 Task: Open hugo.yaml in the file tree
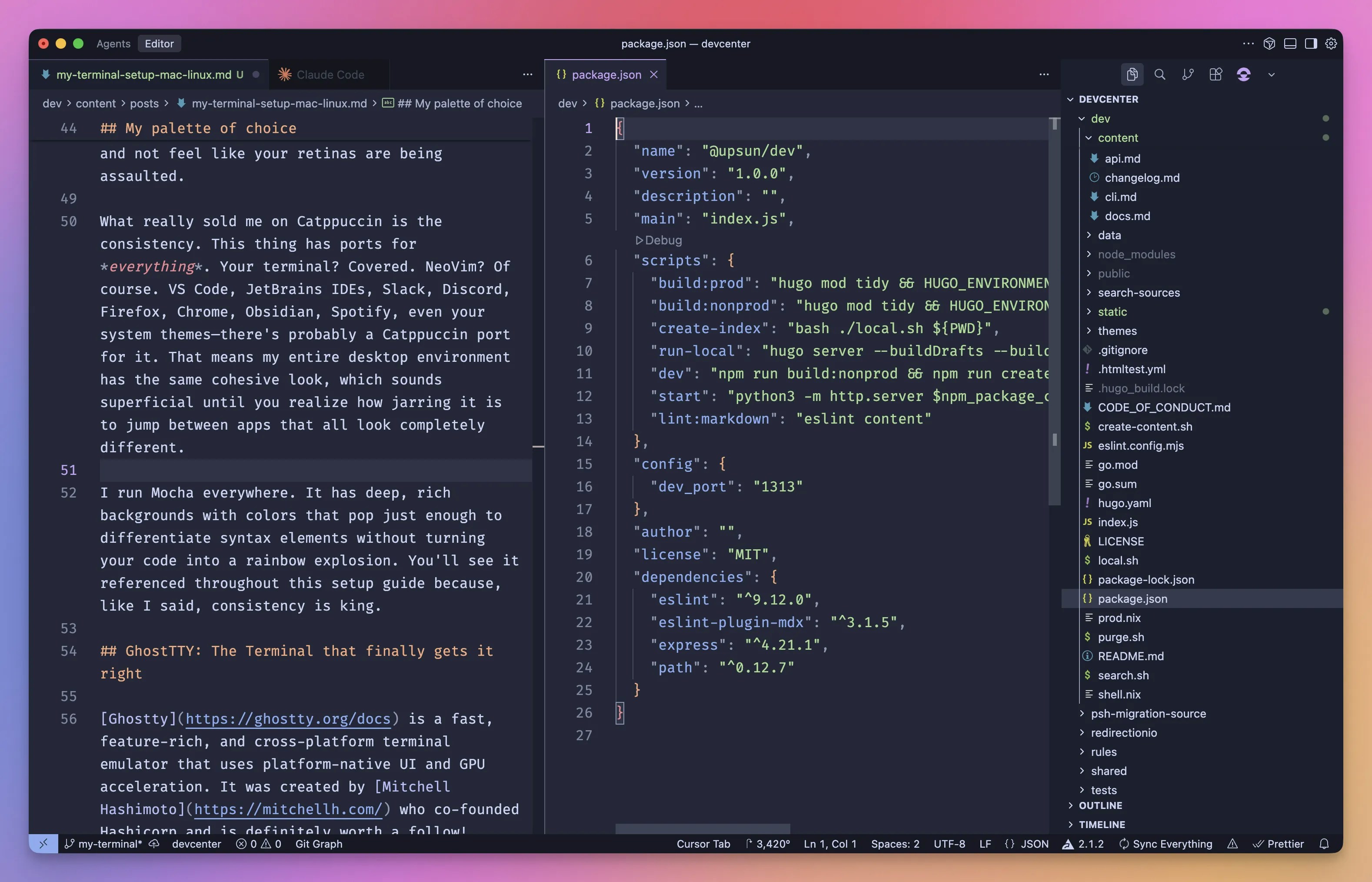tap(1124, 503)
